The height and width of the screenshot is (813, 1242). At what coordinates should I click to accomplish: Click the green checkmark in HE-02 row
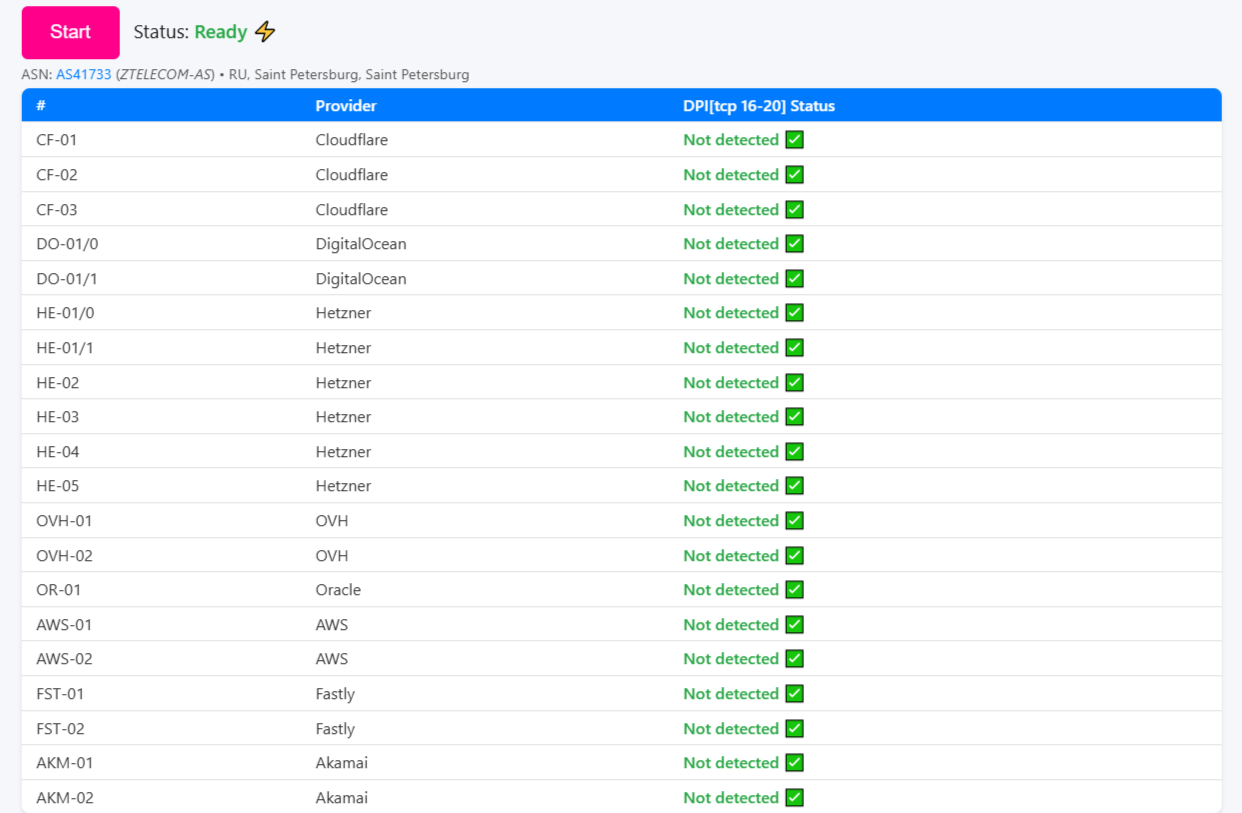click(x=795, y=382)
